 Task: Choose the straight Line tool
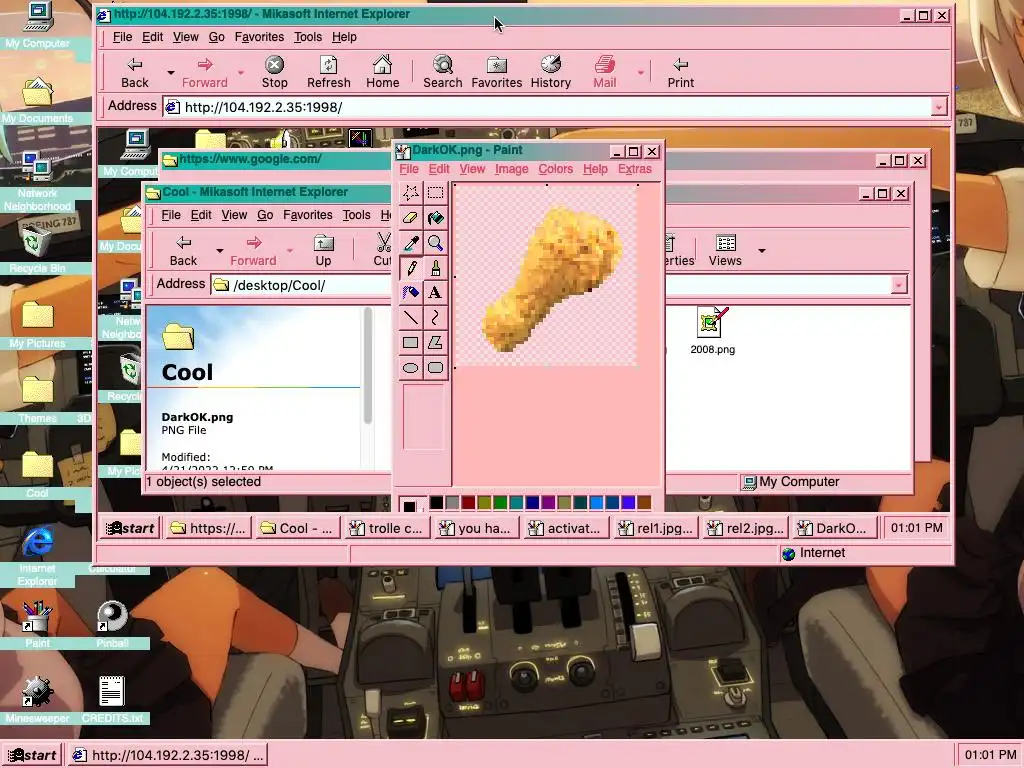click(411, 317)
